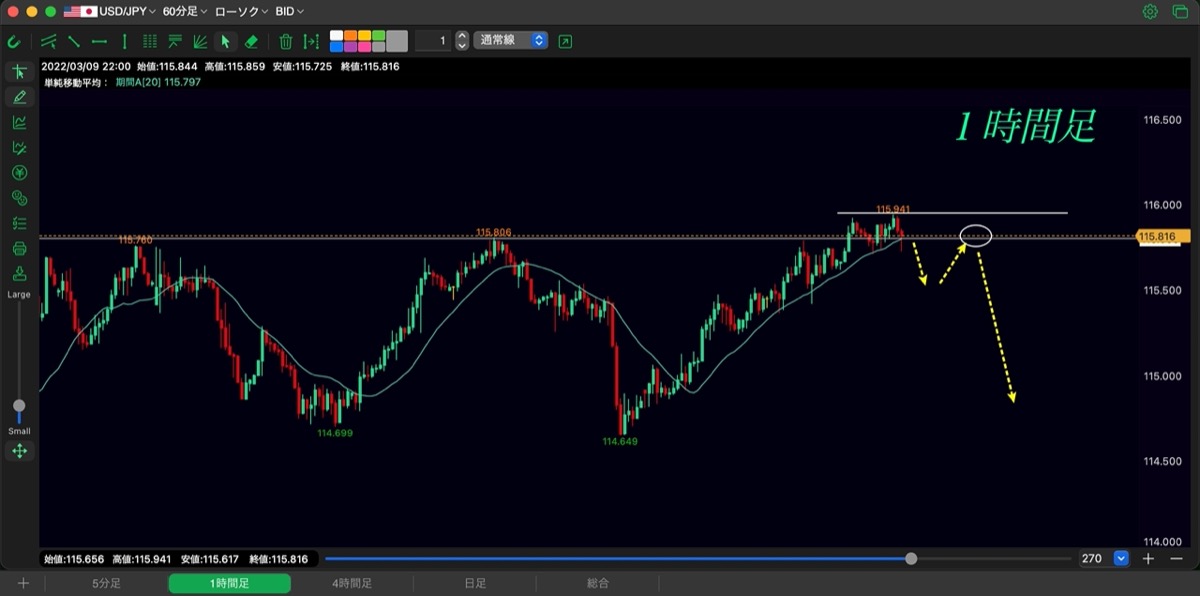Click the crosshair cursor icon in sidebar
This screenshot has height=596, width=1200.
tap(19, 72)
